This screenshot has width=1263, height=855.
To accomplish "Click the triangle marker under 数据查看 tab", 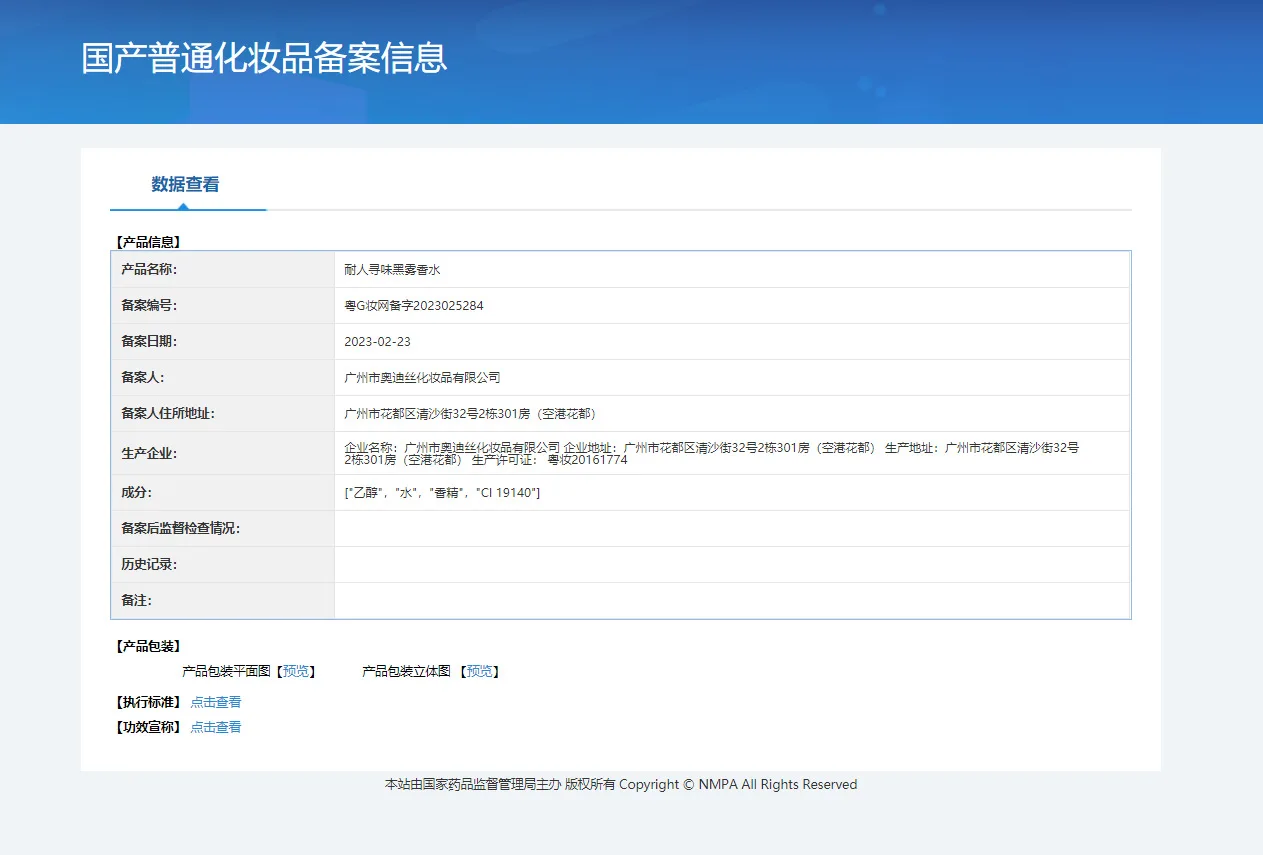I will tap(183, 207).
